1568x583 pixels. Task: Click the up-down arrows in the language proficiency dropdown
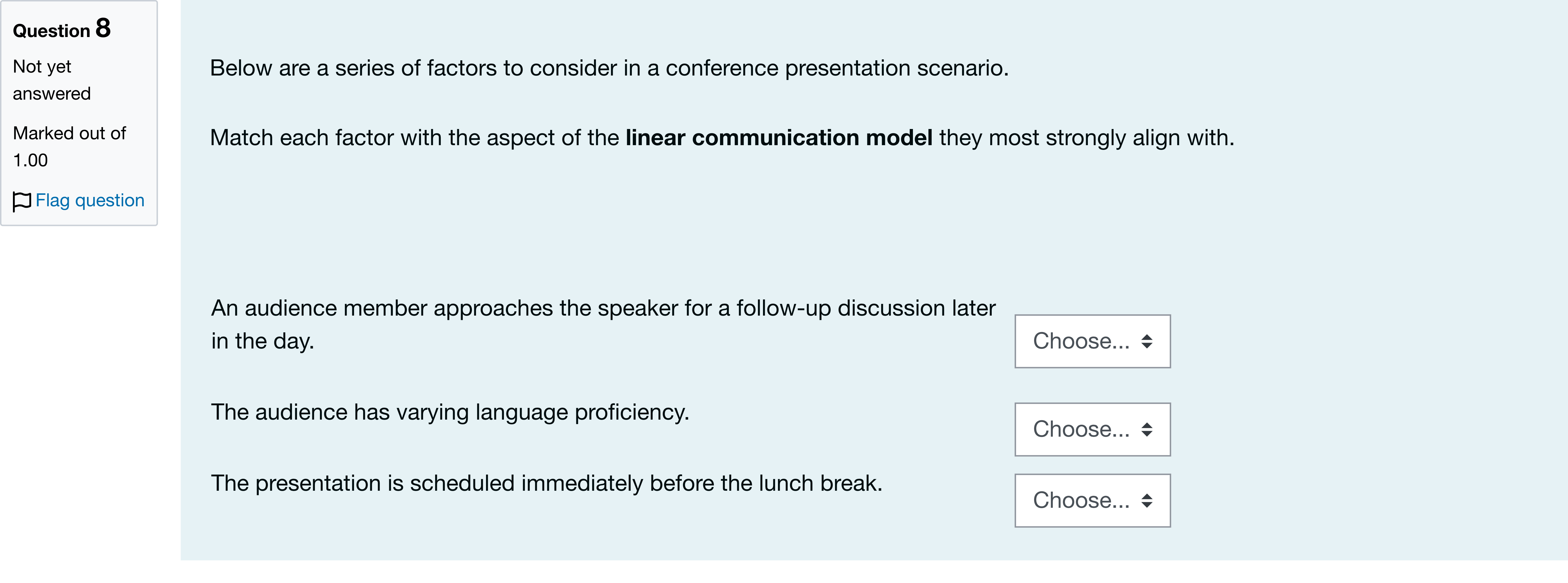(x=1147, y=430)
